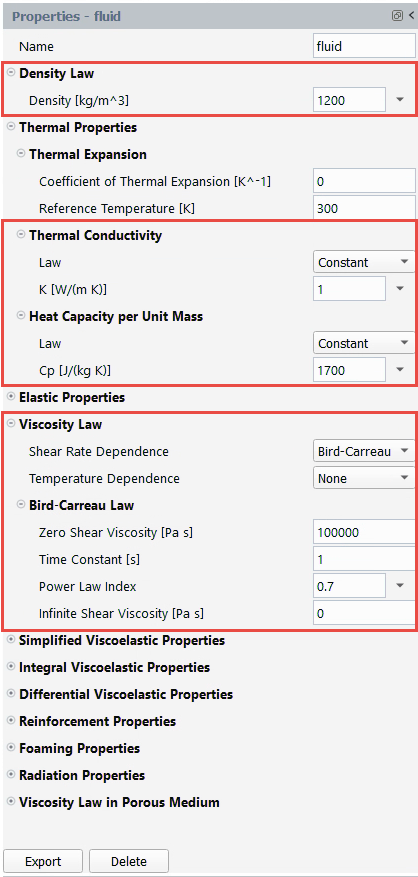Collapse the Density Law section
The image size is (418, 877).
coord(11,73)
